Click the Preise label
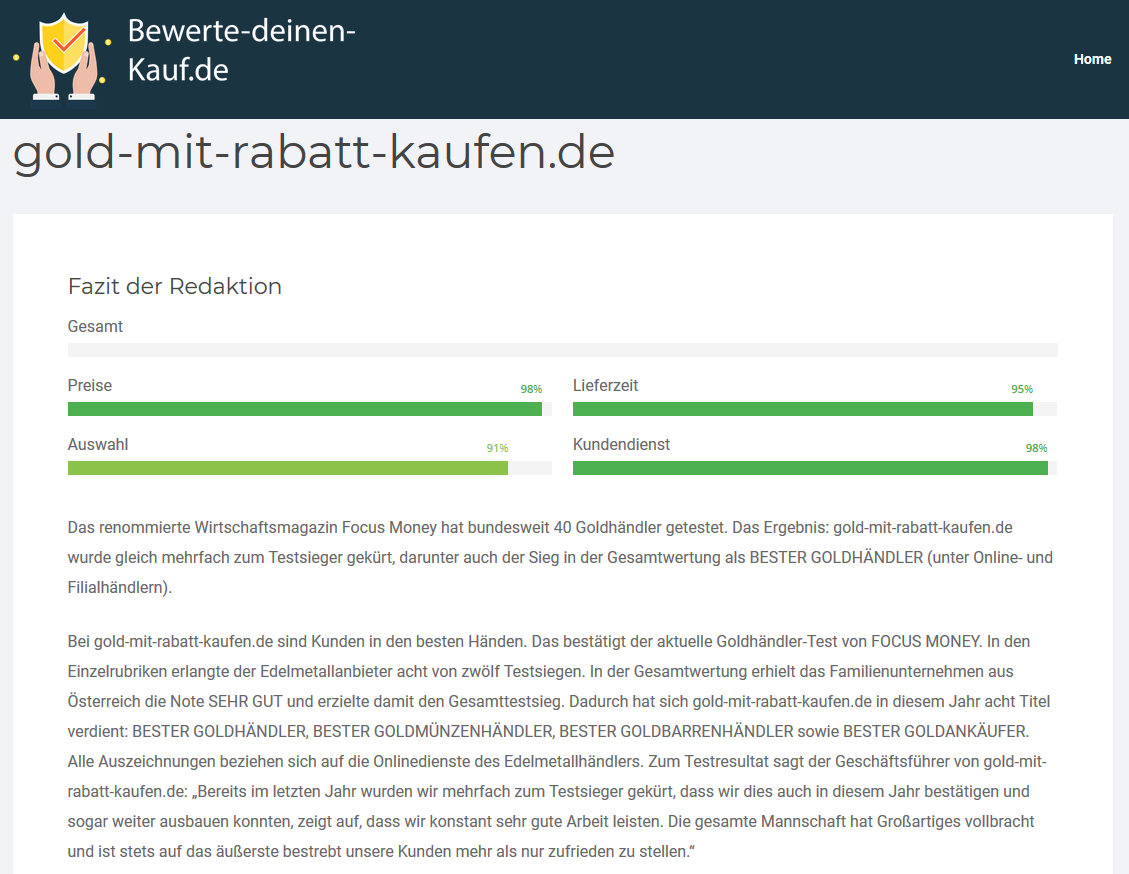Image resolution: width=1129 pixels, height=874 pixels. 90,386
